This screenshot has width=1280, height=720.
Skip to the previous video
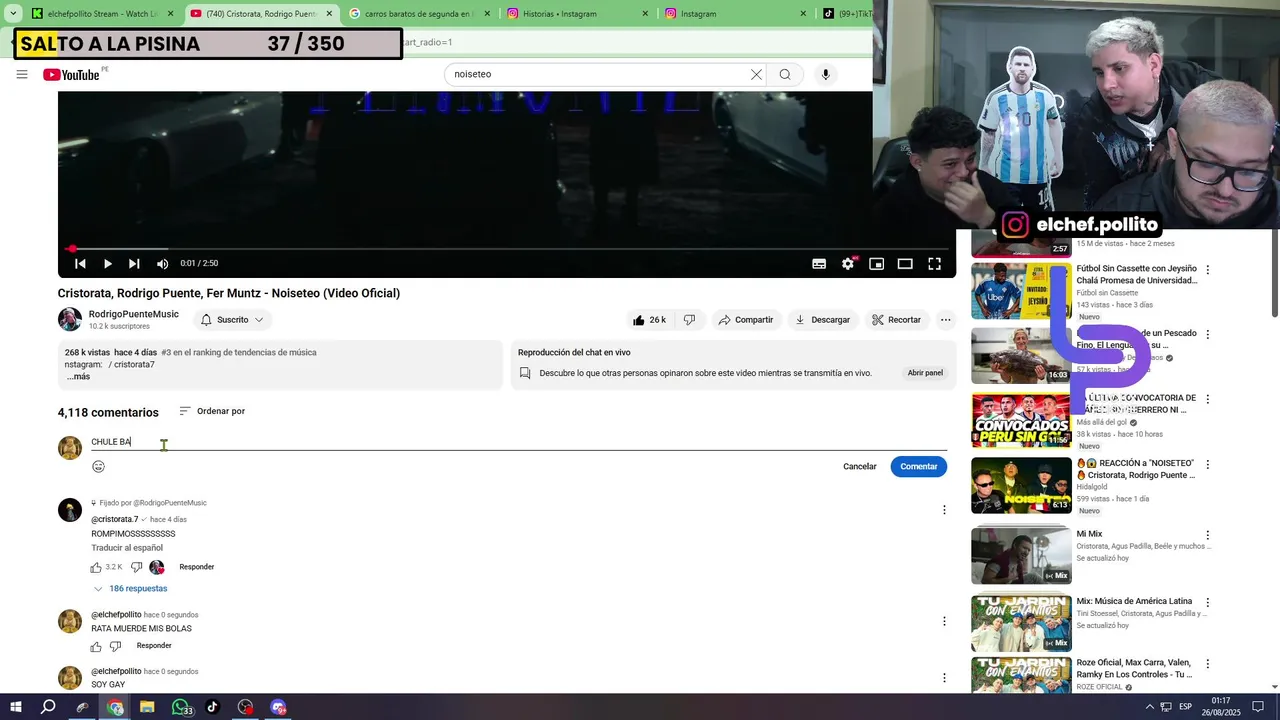[x=80, y=264]
